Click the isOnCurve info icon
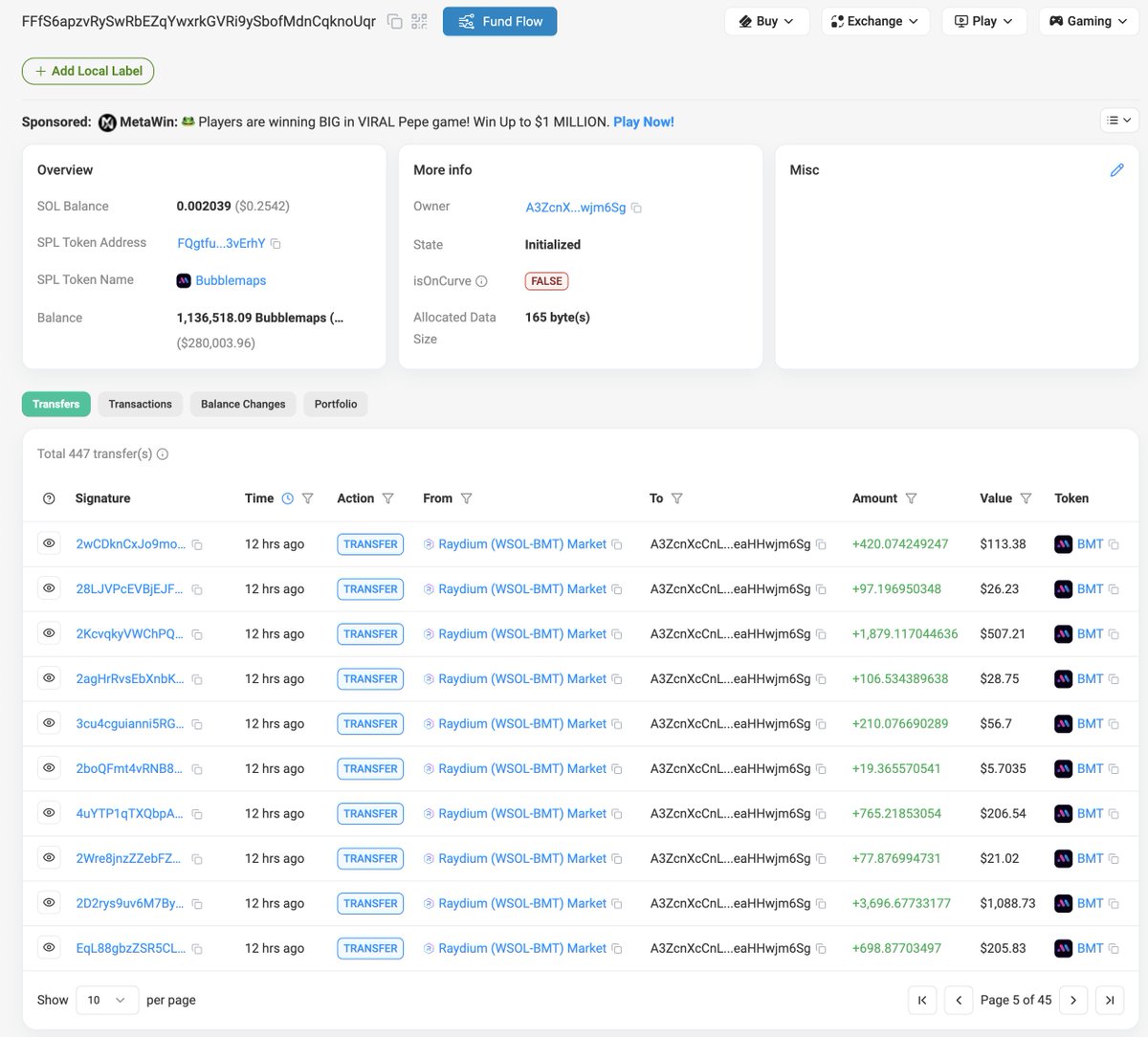The height and width of the screenshot is (1037, 1148). (x=481, y=281)
